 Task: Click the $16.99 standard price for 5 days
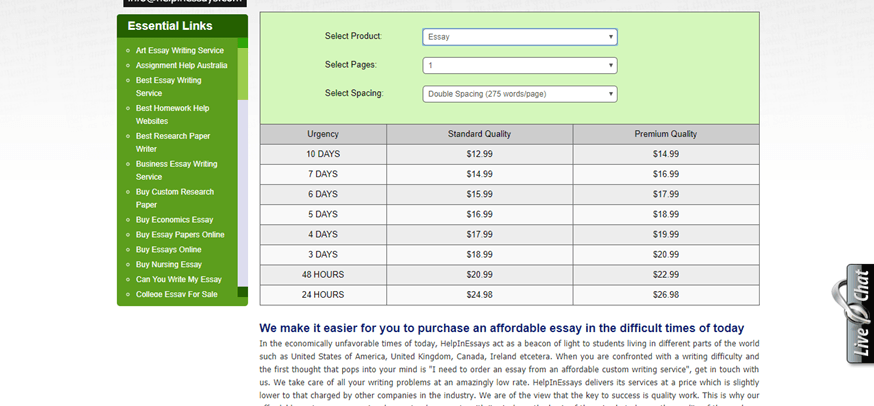tap(479, 215)
